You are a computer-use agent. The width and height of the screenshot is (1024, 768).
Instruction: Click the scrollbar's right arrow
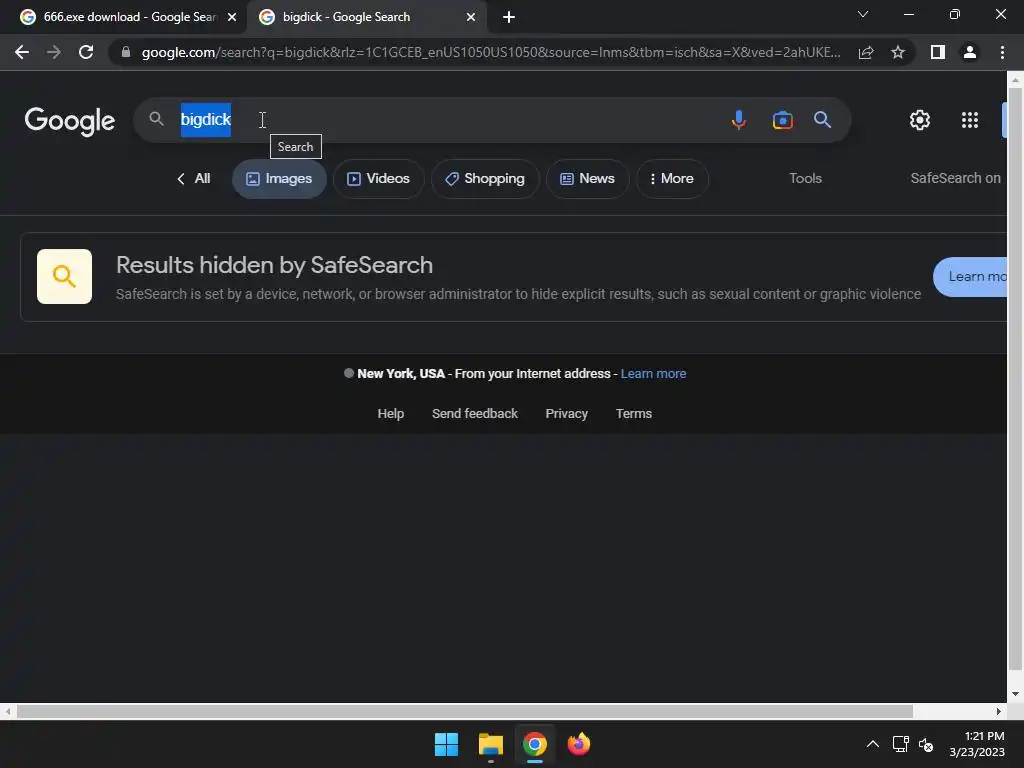click(x=999, y=711)
